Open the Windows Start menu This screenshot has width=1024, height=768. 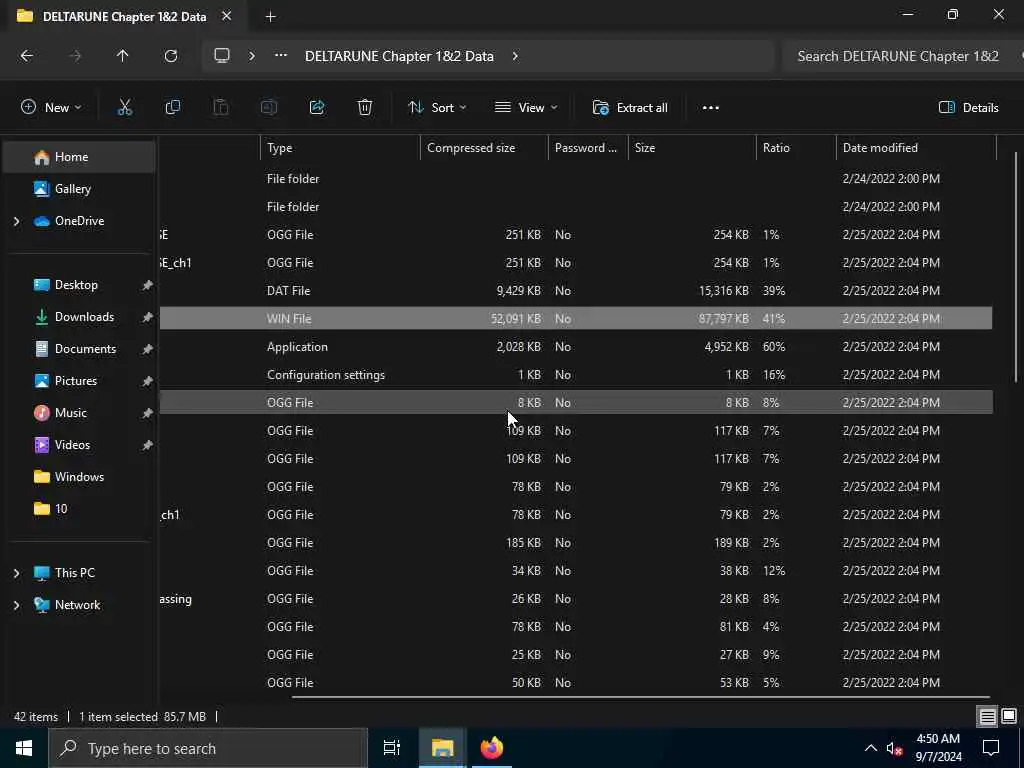coord(24,748)
